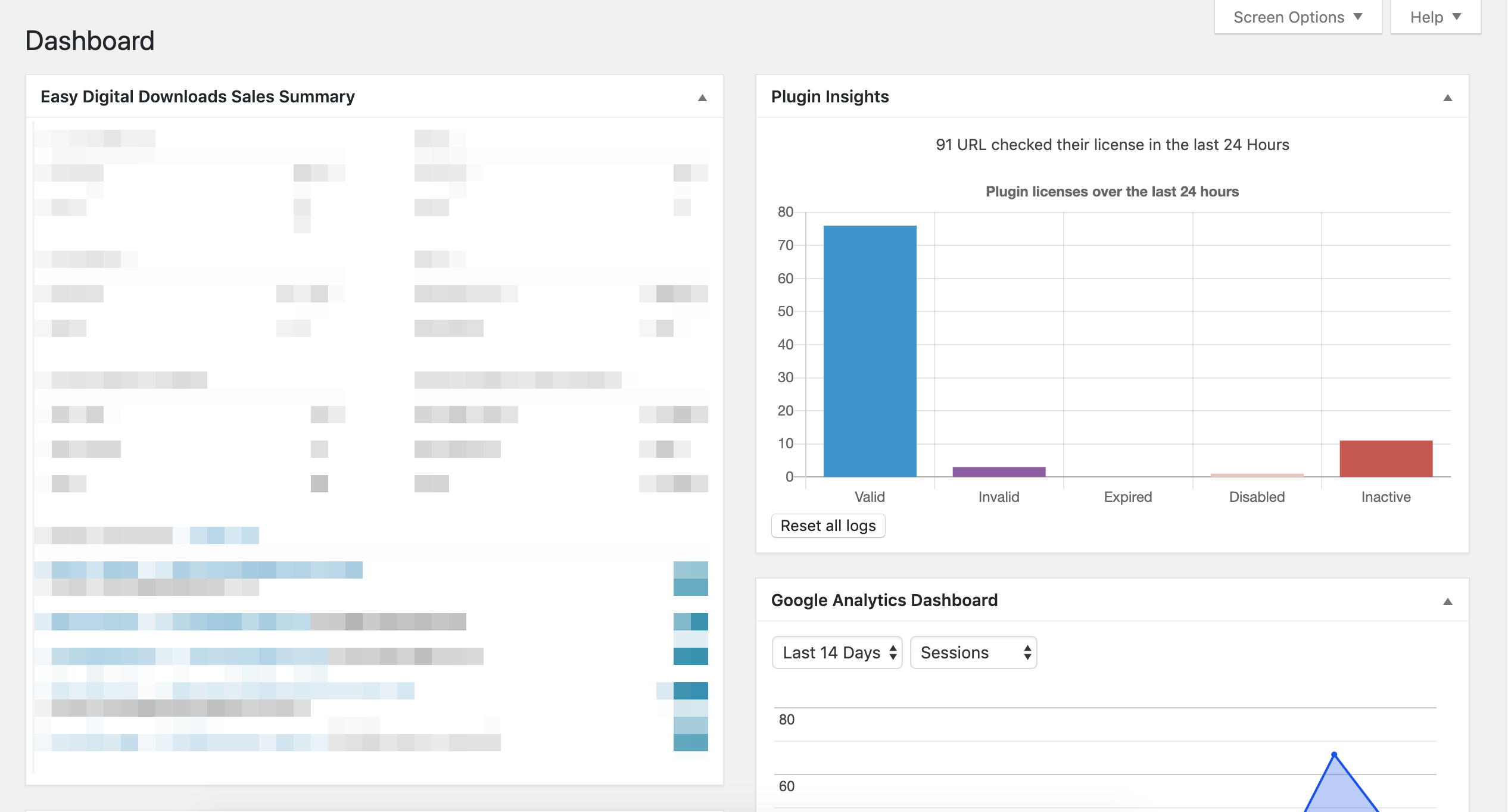Click the Disabled axis label
The image size is (1508, 812).
pyautogui.click(x=1257, y=497)
